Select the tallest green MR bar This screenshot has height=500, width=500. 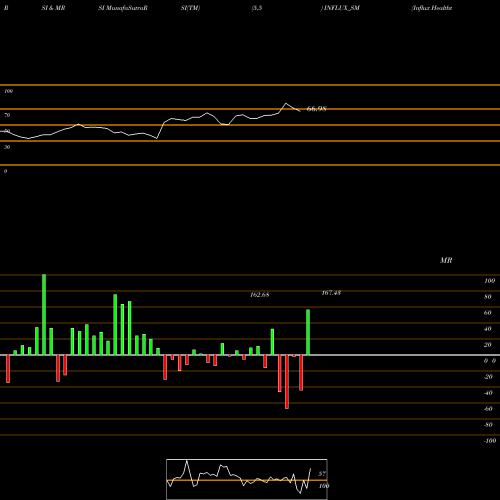[x=44, y=315]
